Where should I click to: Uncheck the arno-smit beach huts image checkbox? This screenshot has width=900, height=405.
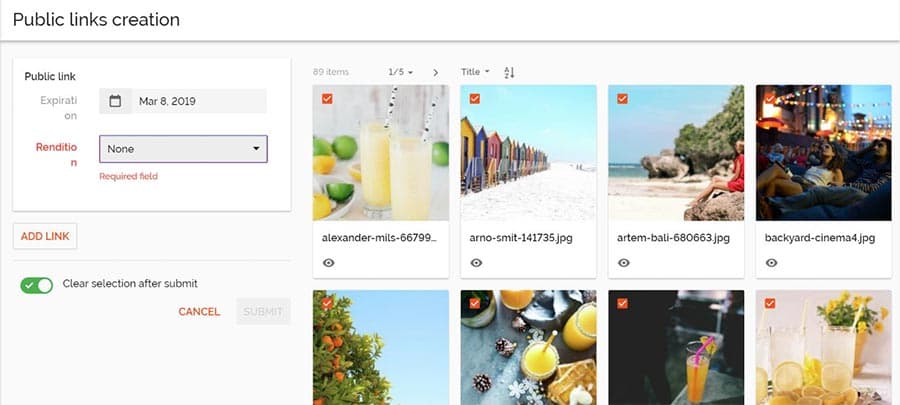coord(475,99)
